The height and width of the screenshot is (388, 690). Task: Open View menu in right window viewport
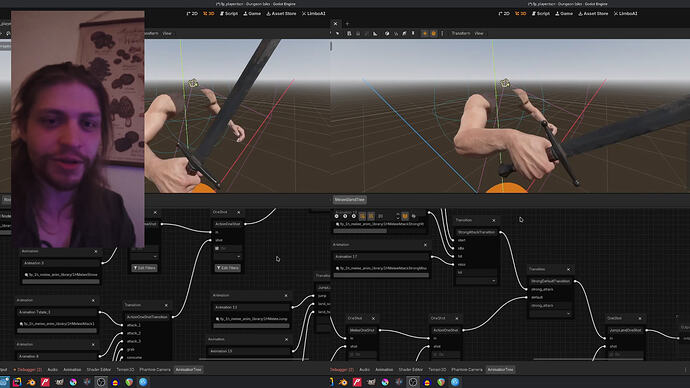[x=479, y=33]
